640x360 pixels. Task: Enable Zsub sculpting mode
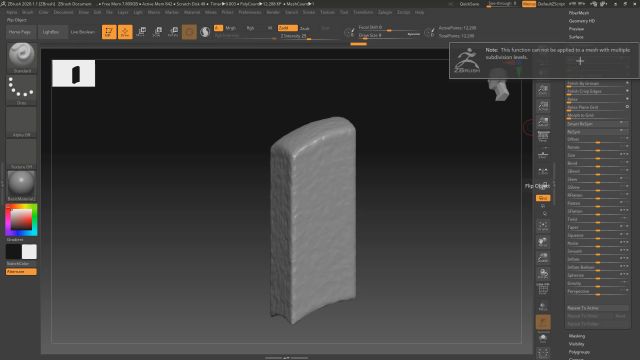coord(304,28)
